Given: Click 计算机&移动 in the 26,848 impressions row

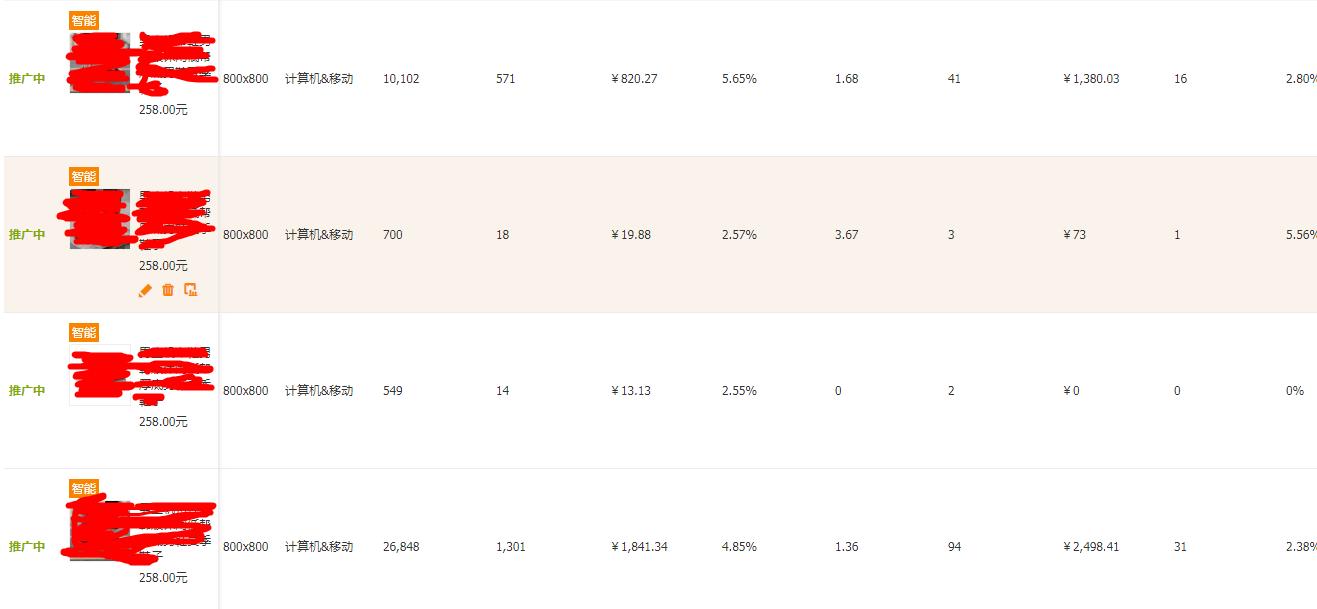Looking at the screenshot, I should point(319,547).
